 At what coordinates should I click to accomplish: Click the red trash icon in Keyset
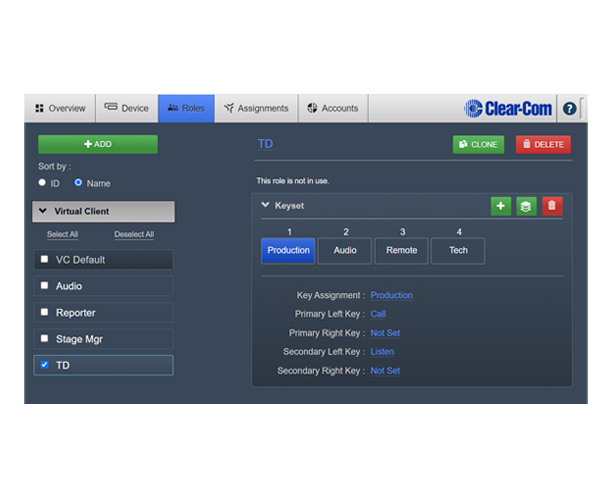(x=553, y=206)
